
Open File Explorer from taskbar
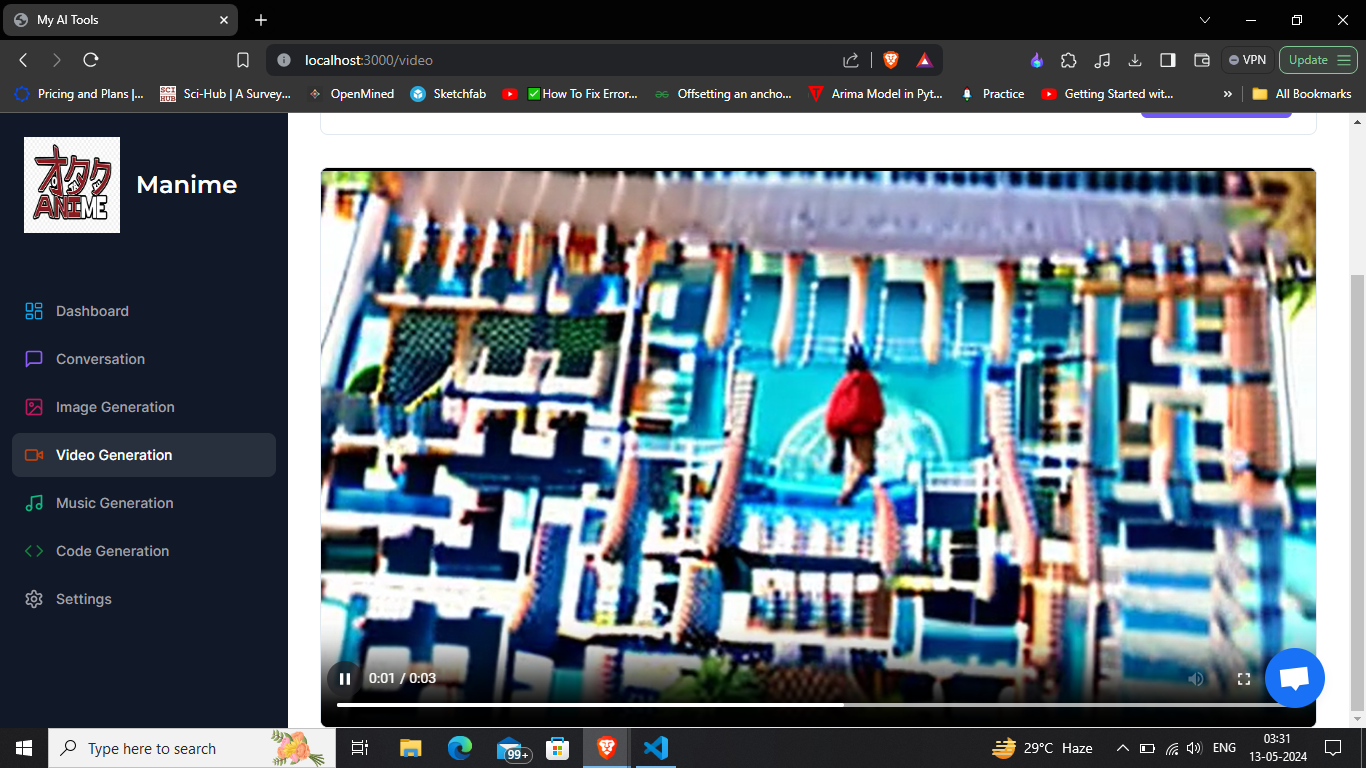click(410, 748)
